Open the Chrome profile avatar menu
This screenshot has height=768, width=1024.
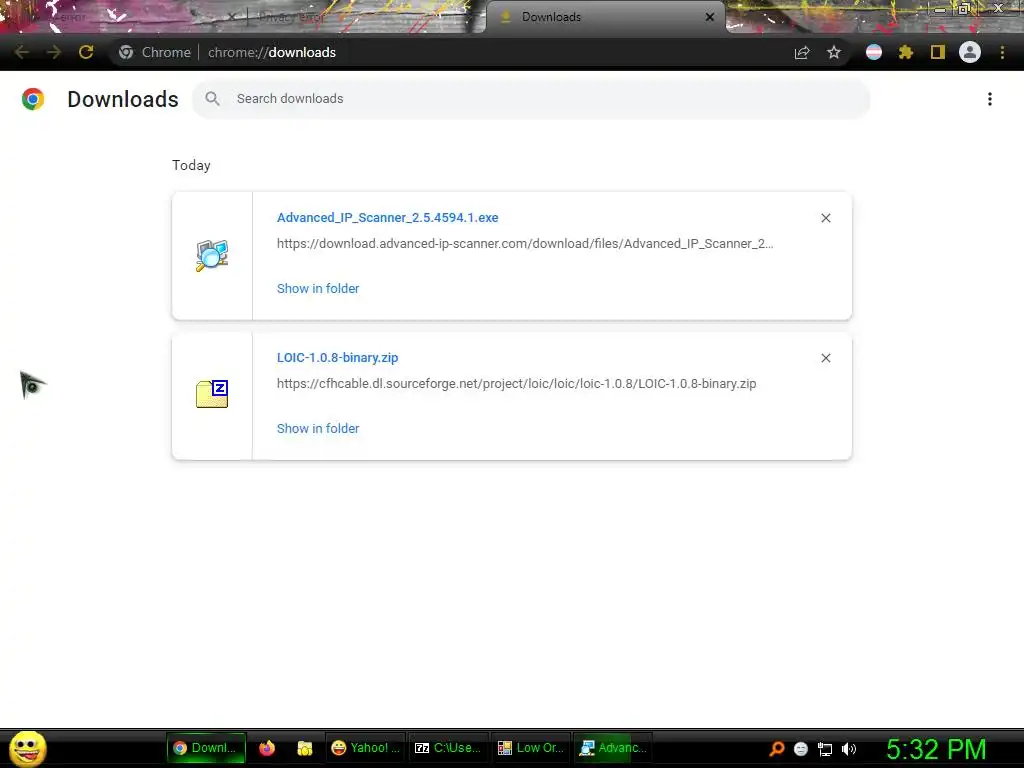(970, 52)
